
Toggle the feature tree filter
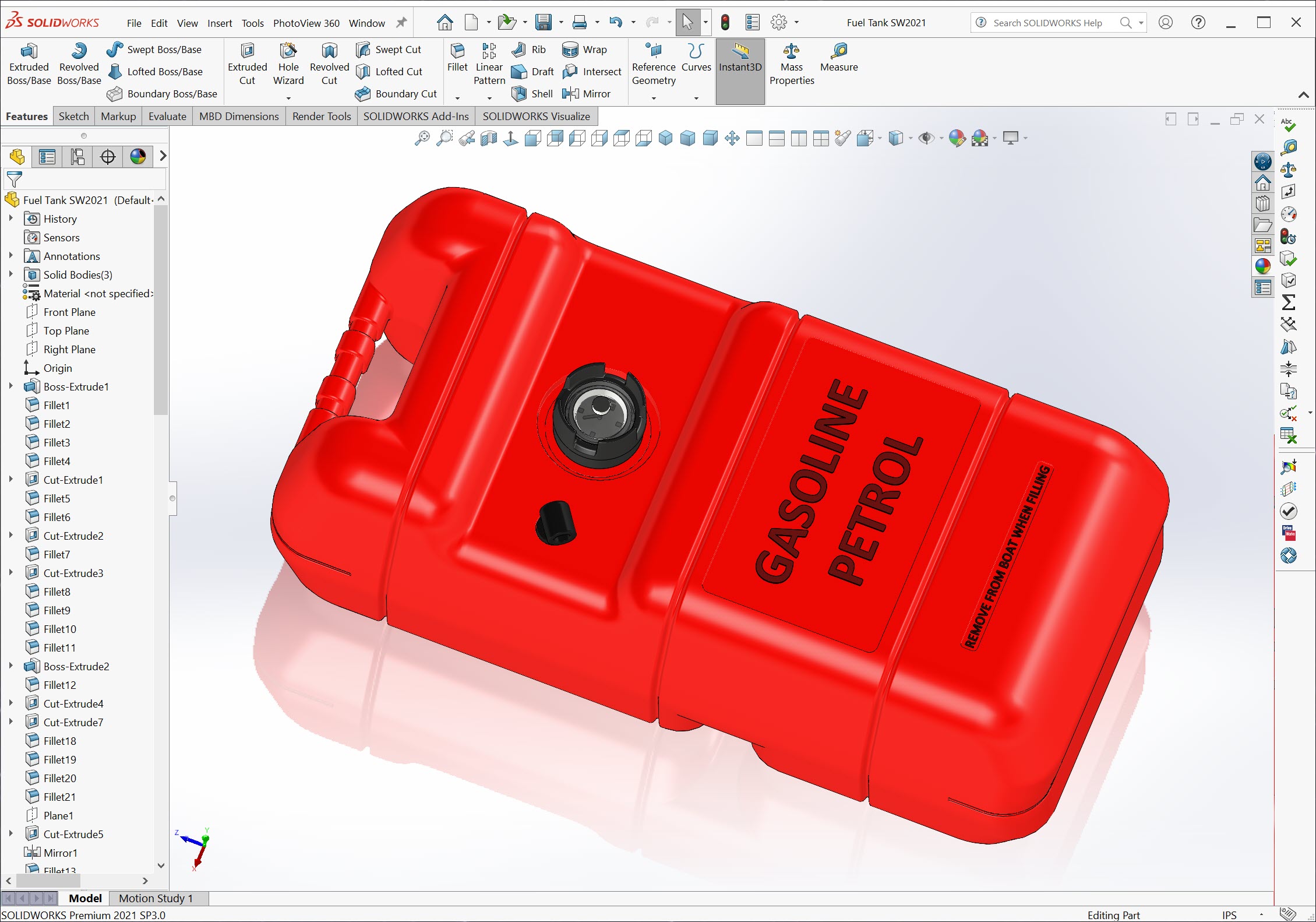(15, 179)
